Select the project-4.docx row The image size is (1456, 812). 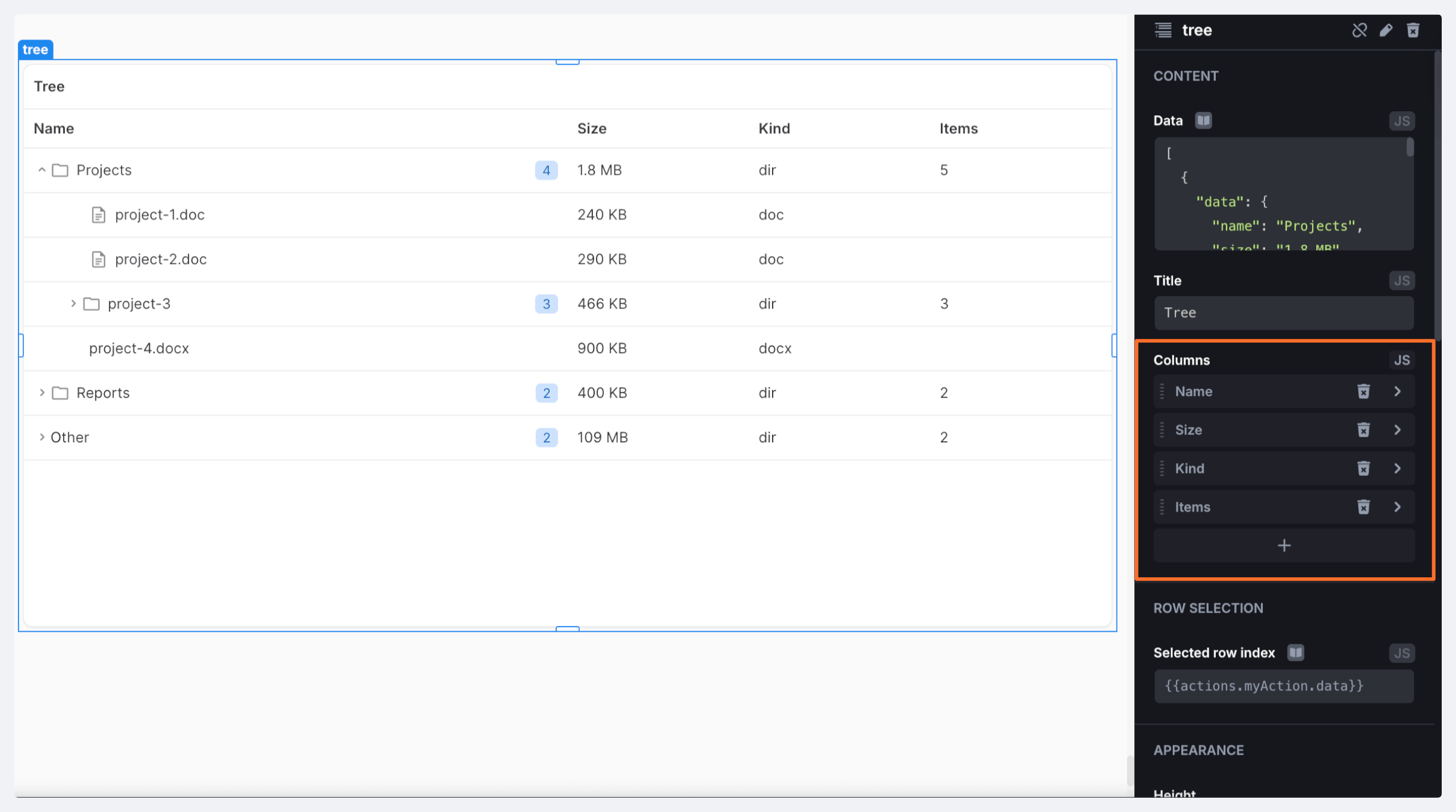point(139,348)
